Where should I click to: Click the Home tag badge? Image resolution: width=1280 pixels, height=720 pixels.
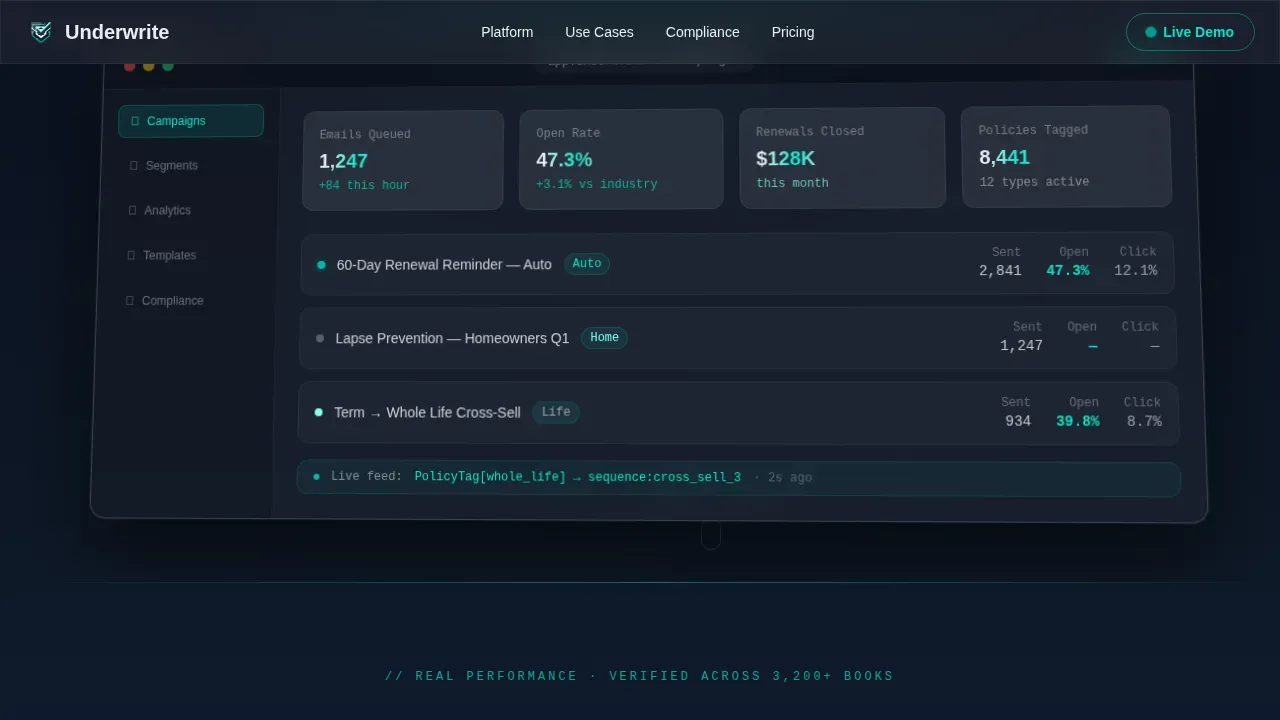[604, 338]
